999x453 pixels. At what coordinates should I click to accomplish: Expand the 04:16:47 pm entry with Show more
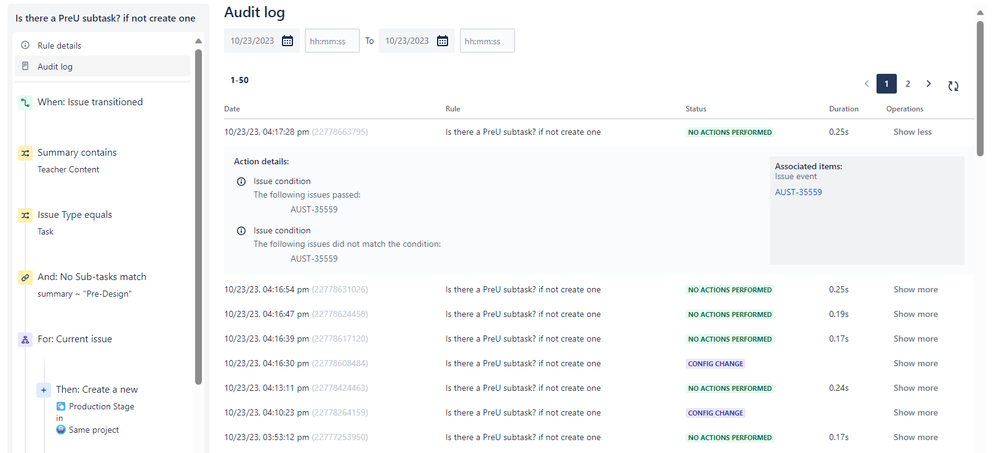click(916, 314)
